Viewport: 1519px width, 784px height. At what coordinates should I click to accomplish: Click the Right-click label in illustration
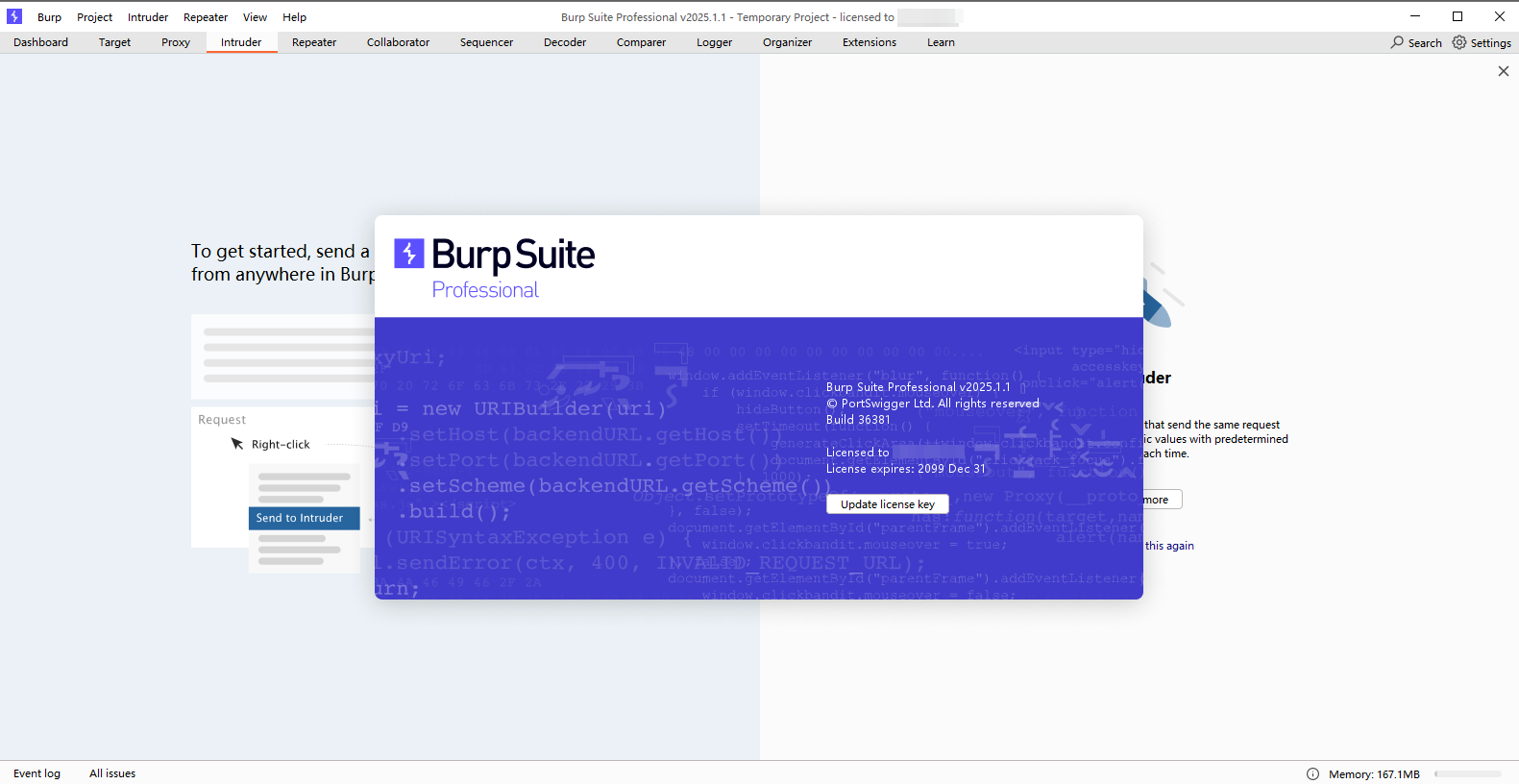(281, 445)
